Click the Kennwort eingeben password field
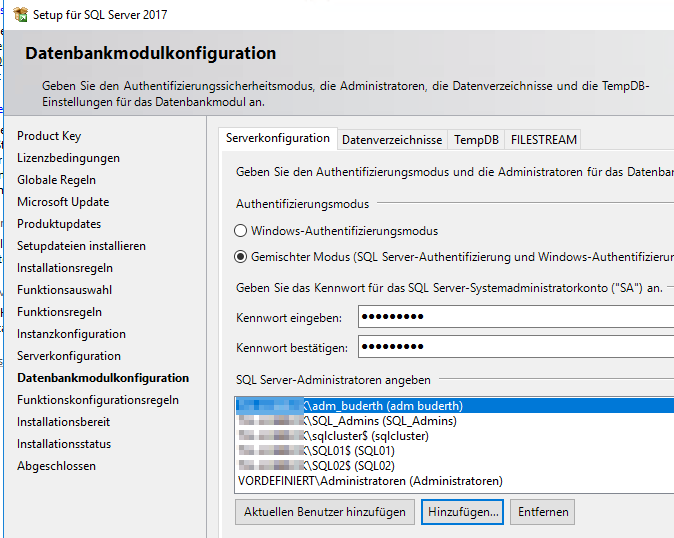Screen dimensions: 674x538 pos(516,317)
